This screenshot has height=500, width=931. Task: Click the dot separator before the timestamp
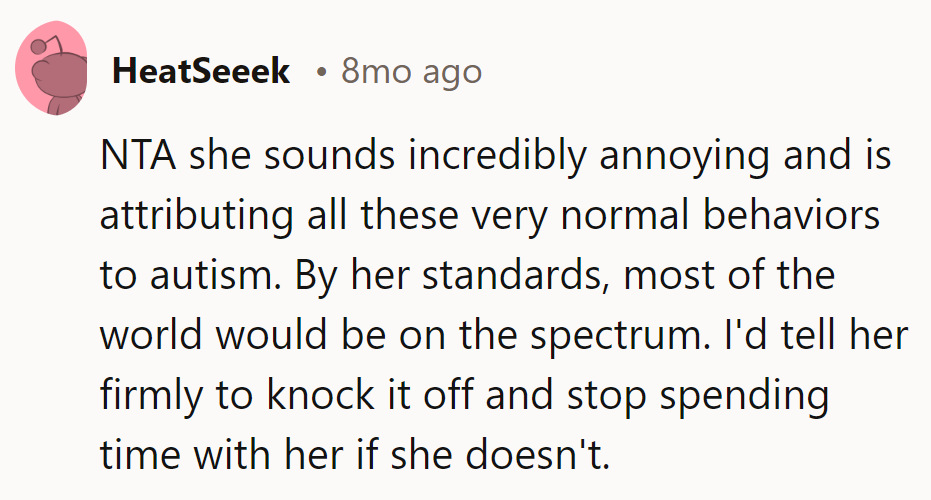click(x=321, y=73)
